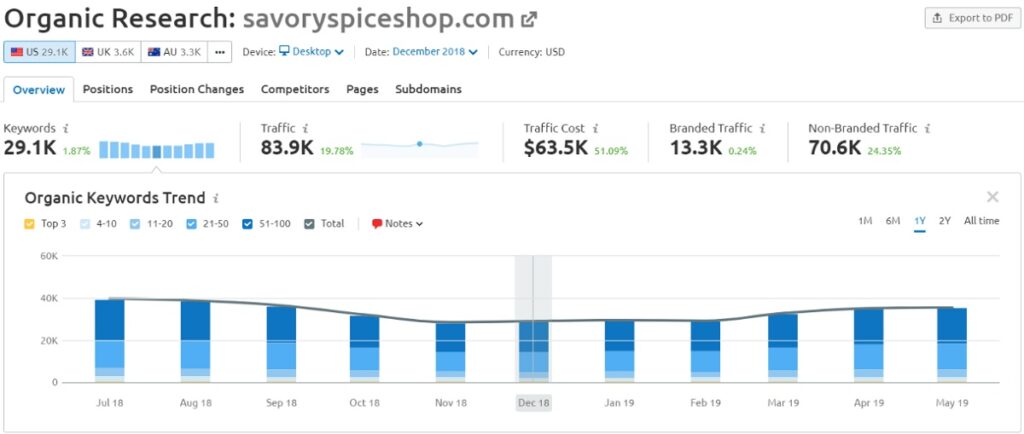This screenshot has height=434, width=1024.
Task: Click the Traffic sparkline chart
Action: (x=419, y=149)
